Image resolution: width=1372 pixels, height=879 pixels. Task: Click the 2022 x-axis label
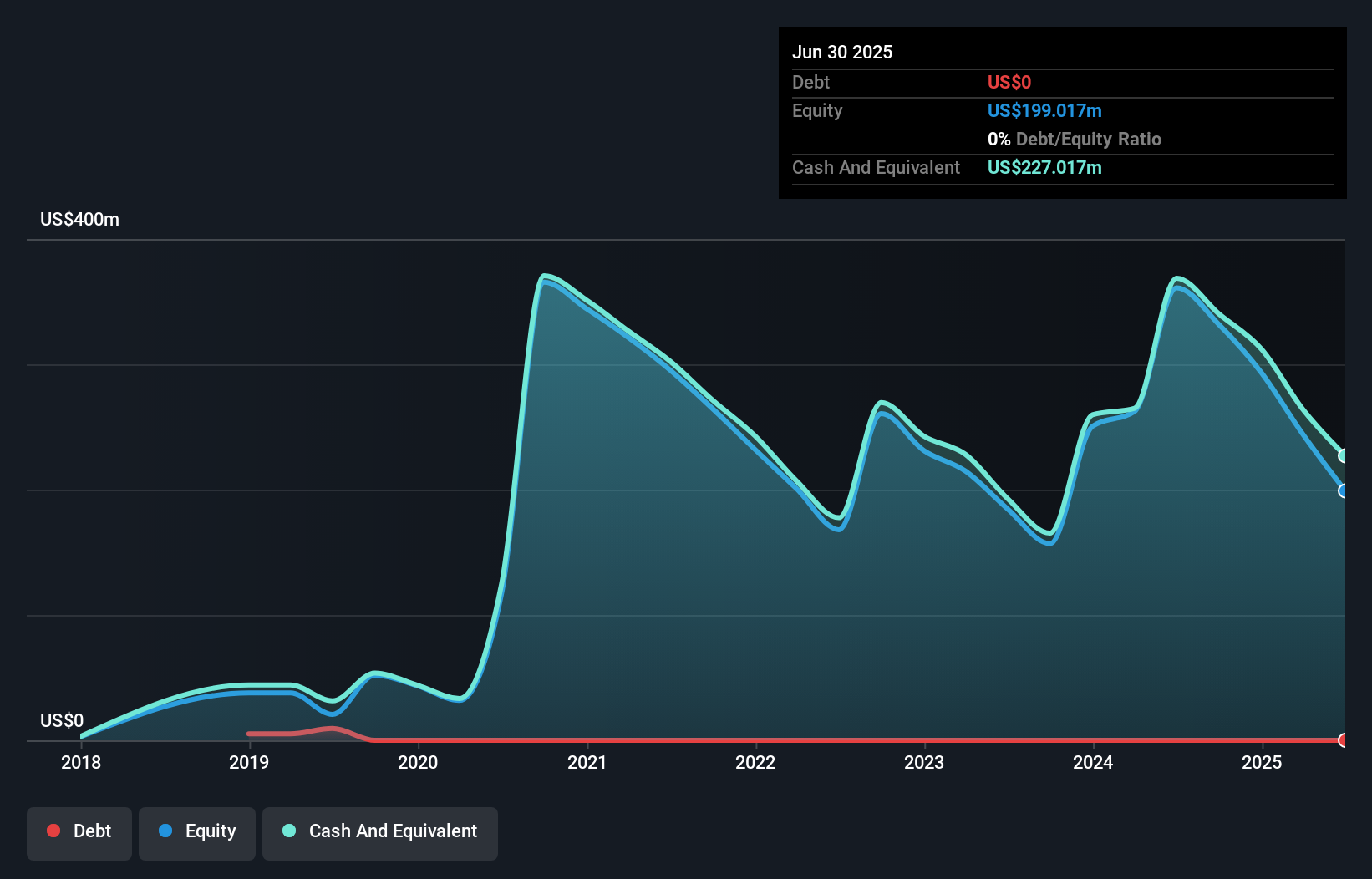(755, 762)
